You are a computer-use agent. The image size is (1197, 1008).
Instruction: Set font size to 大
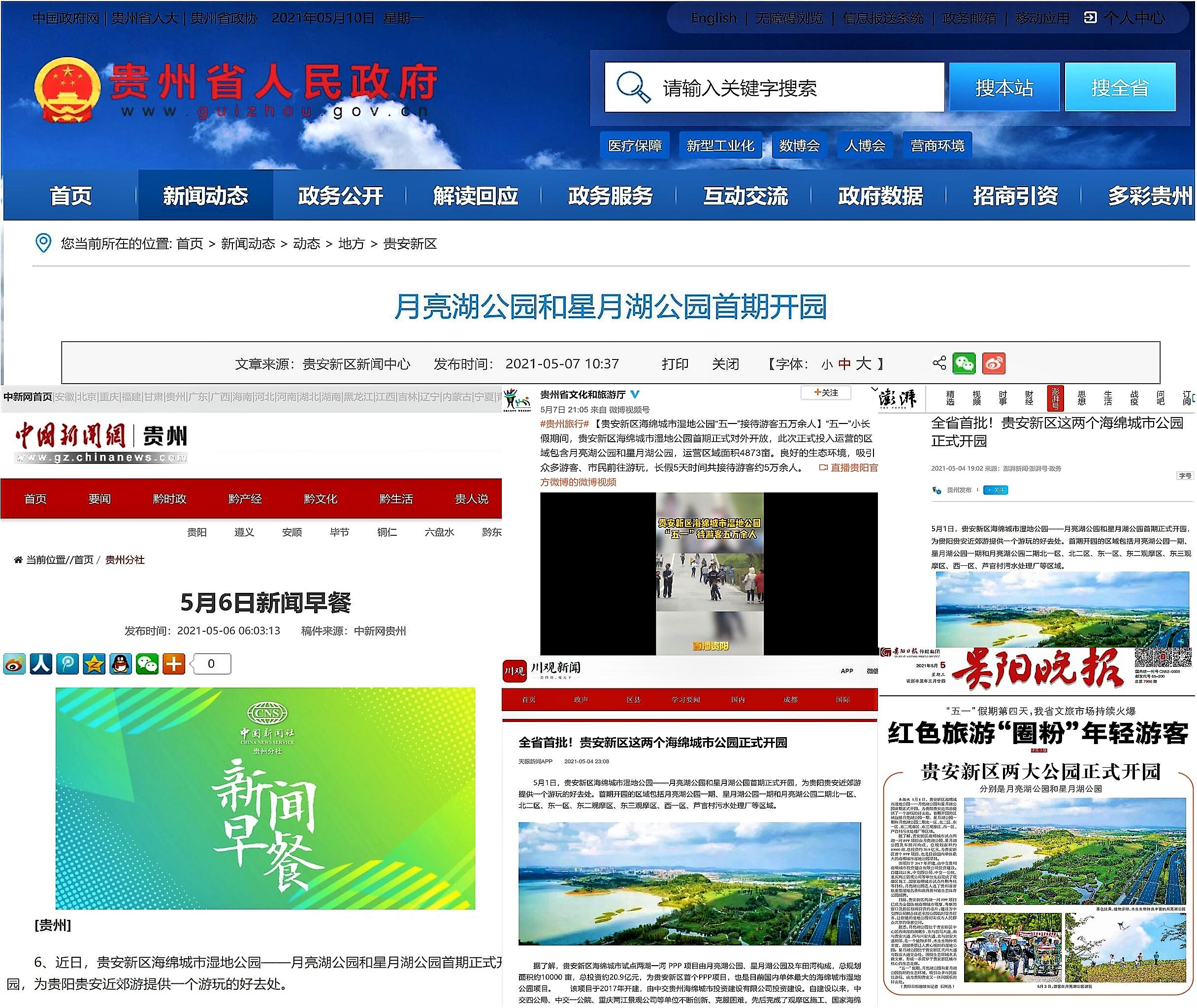[x=863, y=364]
